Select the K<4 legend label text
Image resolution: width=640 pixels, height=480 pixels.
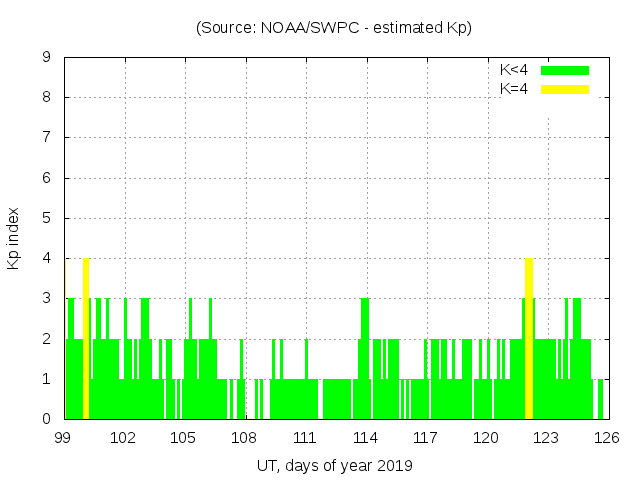pyautogui.click(x=514, y=70)
